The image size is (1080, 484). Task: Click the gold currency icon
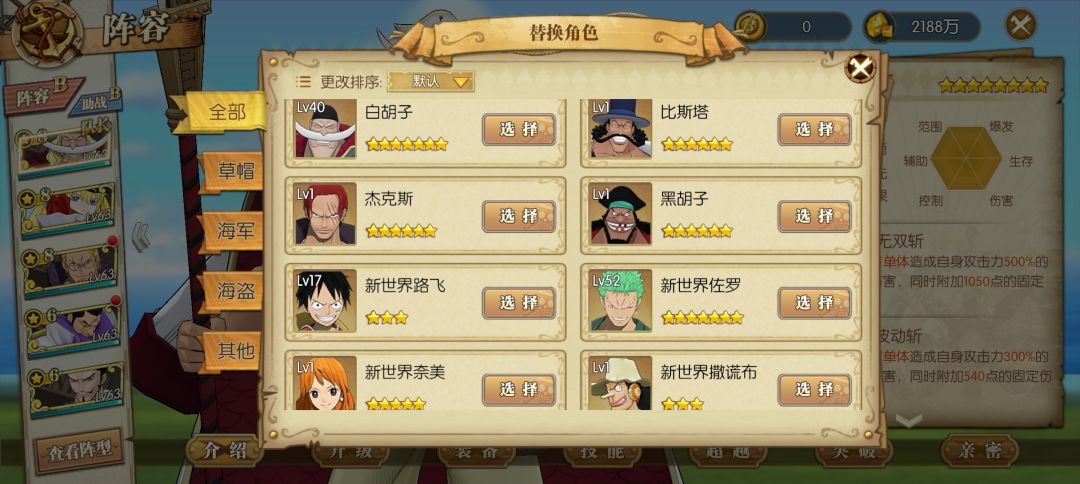(x=880, y=27)
